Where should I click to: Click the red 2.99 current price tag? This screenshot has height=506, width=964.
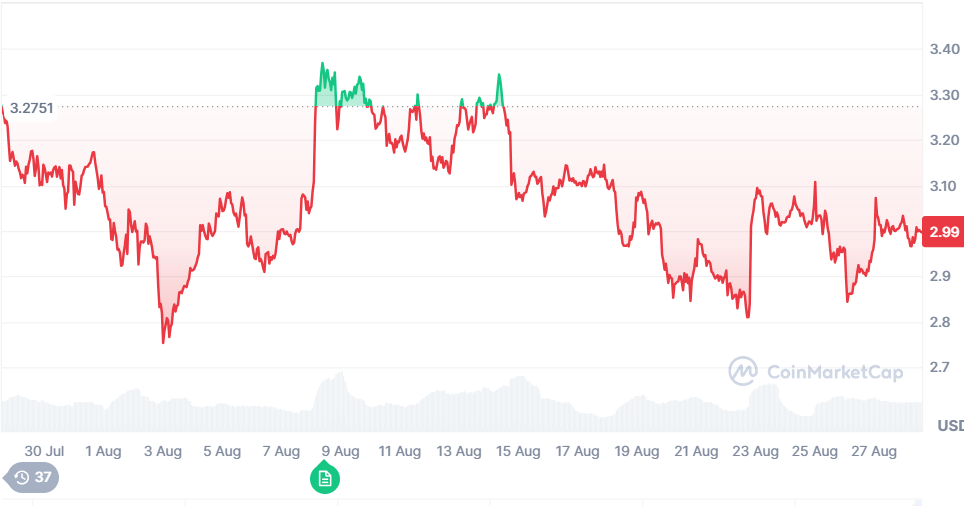pyautogui.click(x=944, y=232)
